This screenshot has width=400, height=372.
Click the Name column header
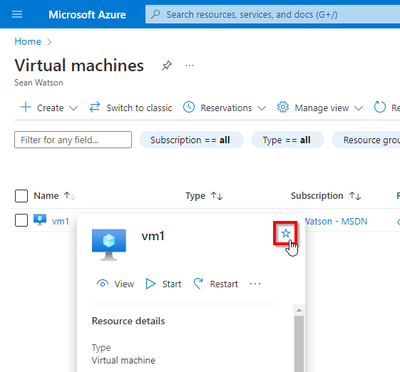[46, 196]
